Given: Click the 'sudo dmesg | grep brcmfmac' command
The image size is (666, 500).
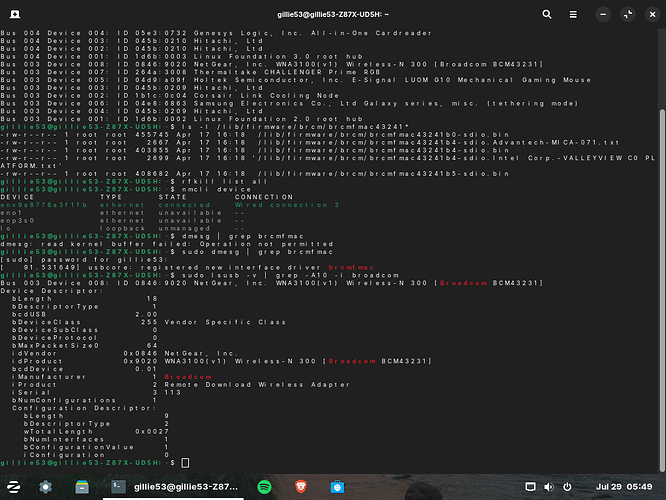Looking at the screenshot, I should (257, 252).
